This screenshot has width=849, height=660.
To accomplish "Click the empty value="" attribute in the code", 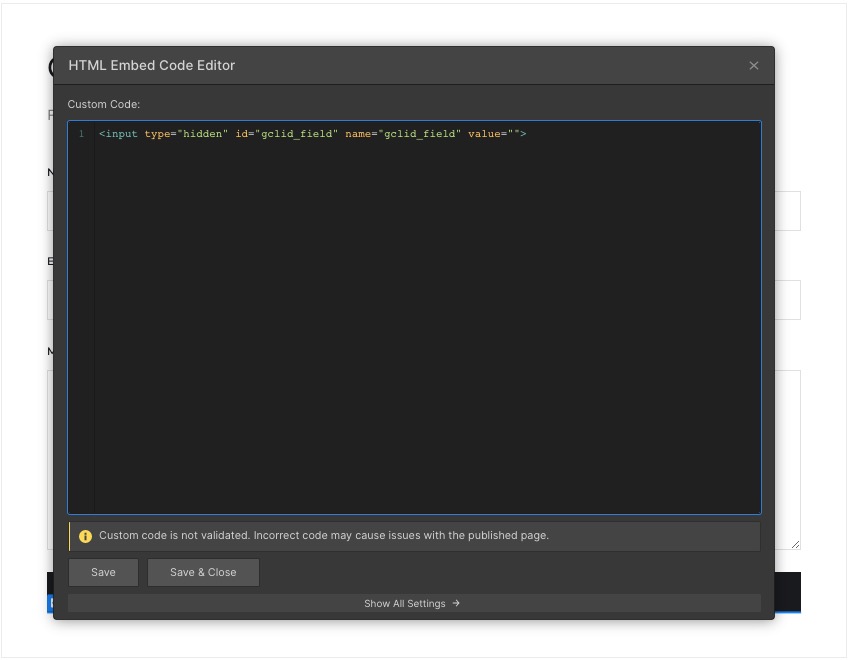I will 493,134.
